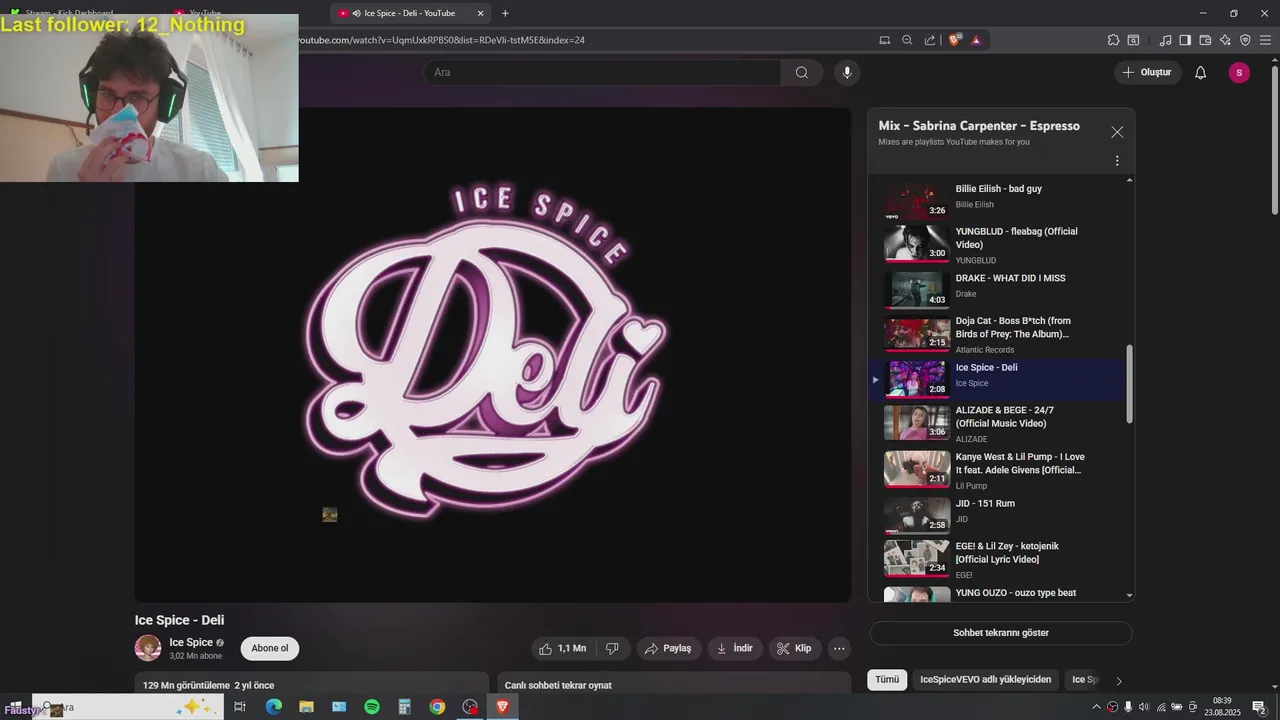Open the Ice Spice channel name link
This screenshot has width=1280, height=720.
[x=191, y=642]
